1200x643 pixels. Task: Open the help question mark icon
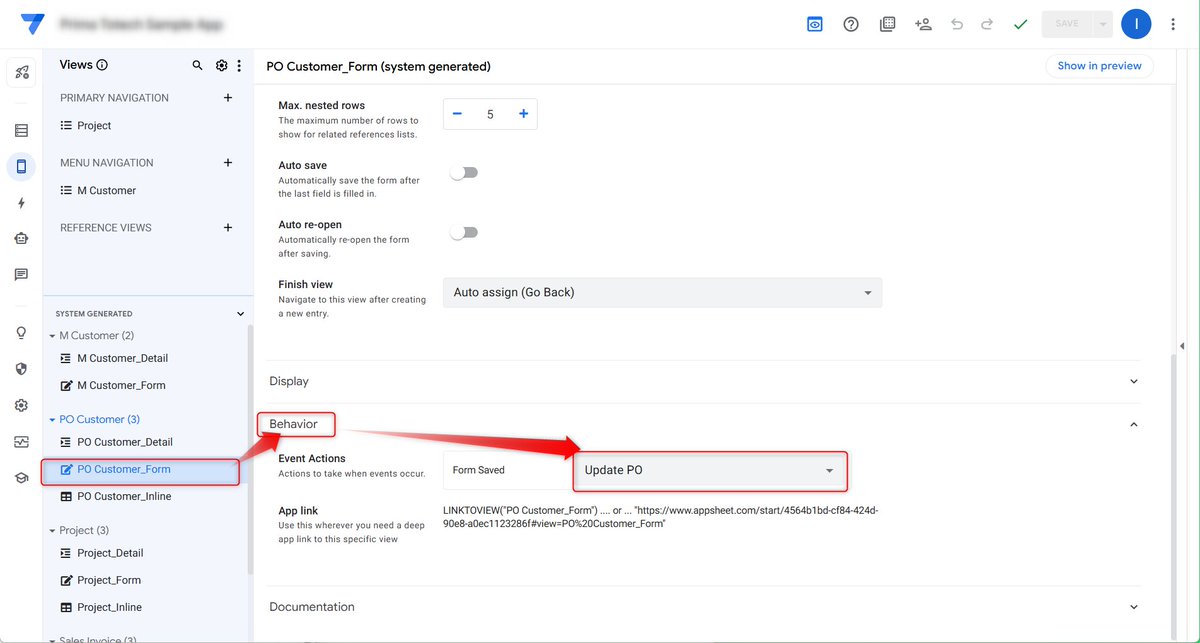pos(851,24)
